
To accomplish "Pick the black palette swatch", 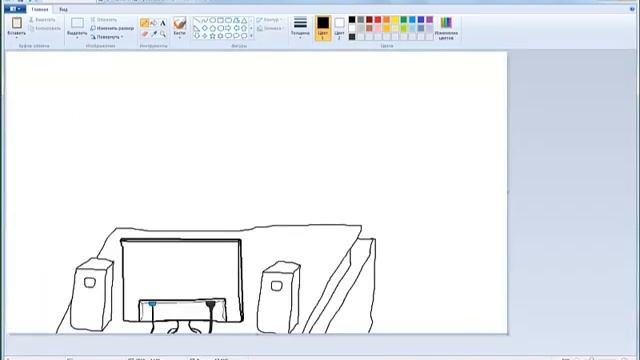I will coord(352,20).
